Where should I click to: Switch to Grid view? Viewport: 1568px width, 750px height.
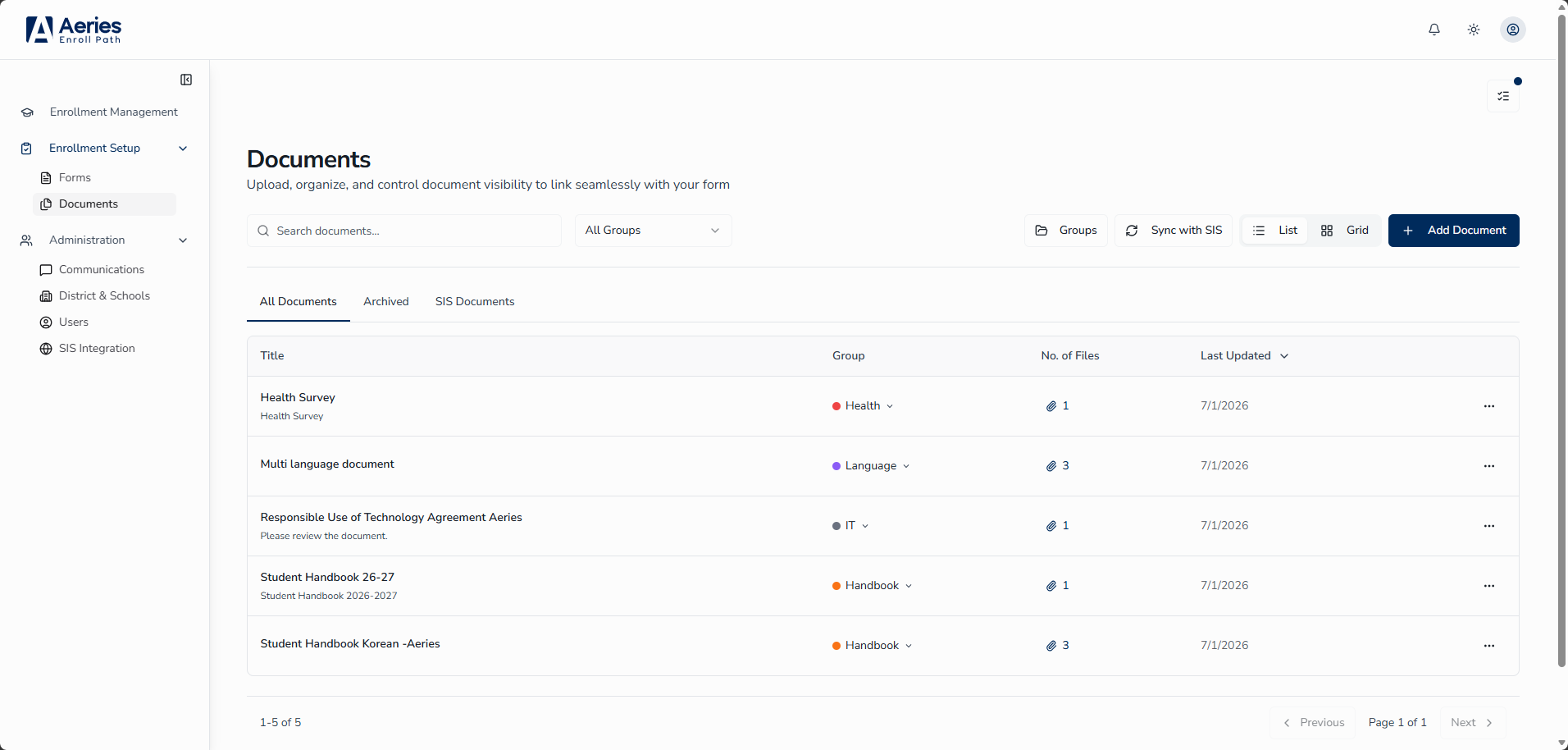click(x=1345, y=231)
